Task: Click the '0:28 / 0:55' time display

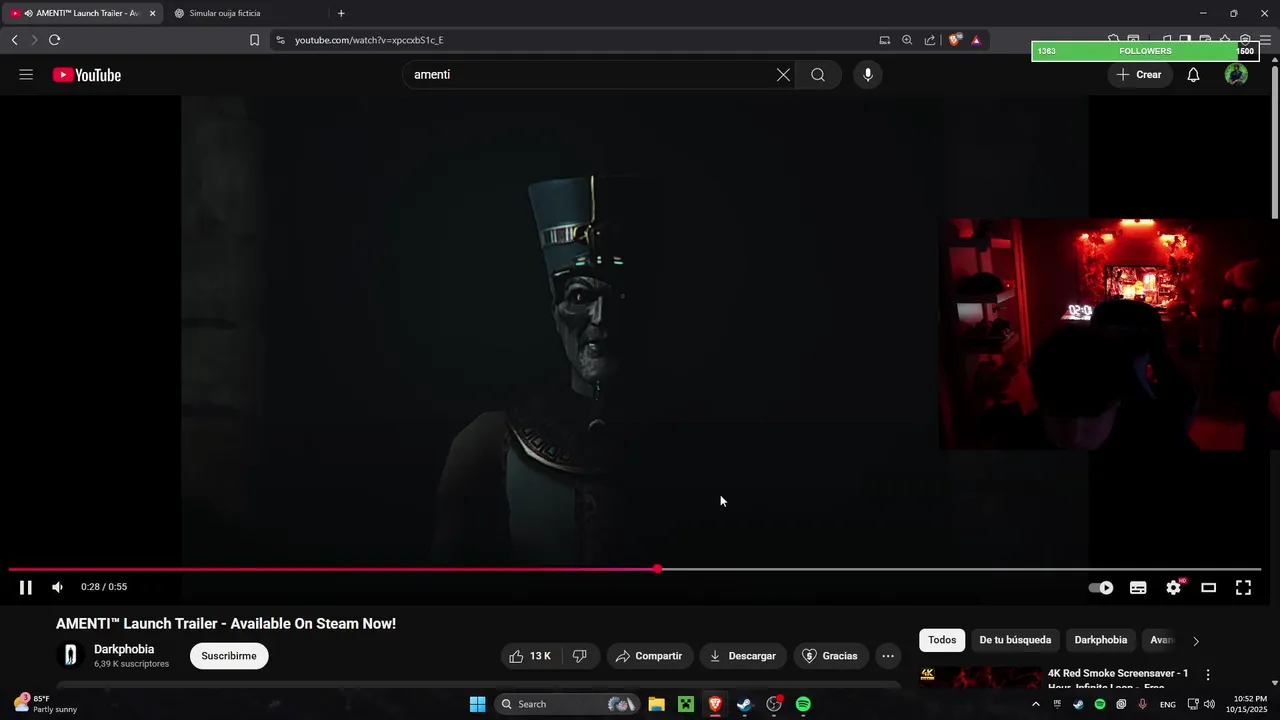Action: [104, 587]
